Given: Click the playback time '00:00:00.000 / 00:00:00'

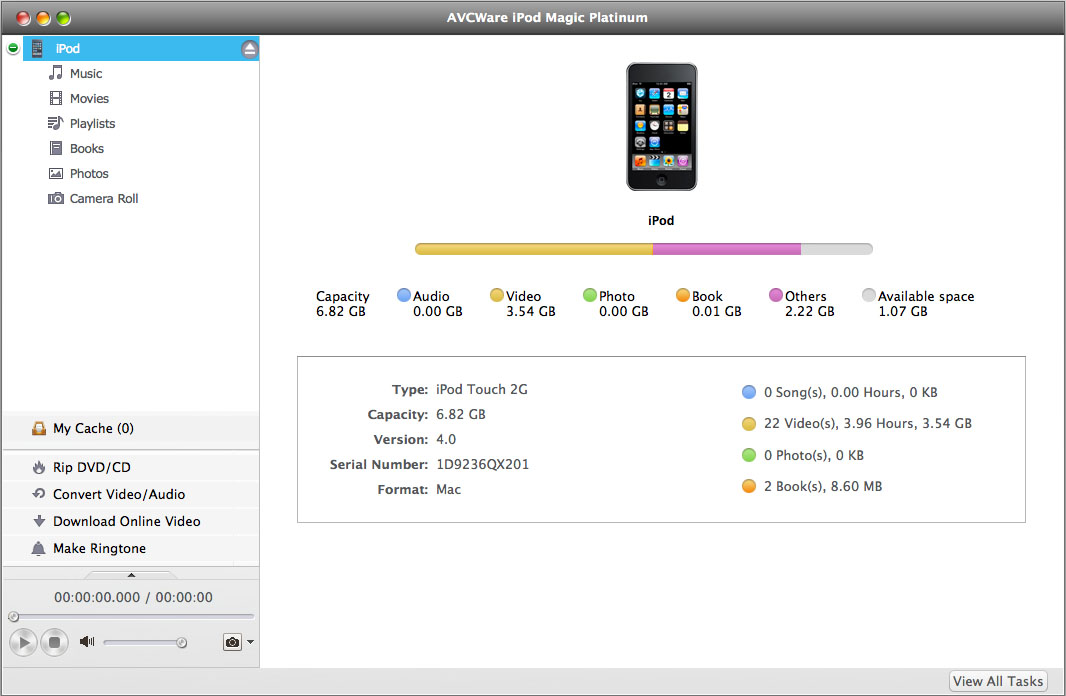Looking at the screenshot, I should [133, 597].
